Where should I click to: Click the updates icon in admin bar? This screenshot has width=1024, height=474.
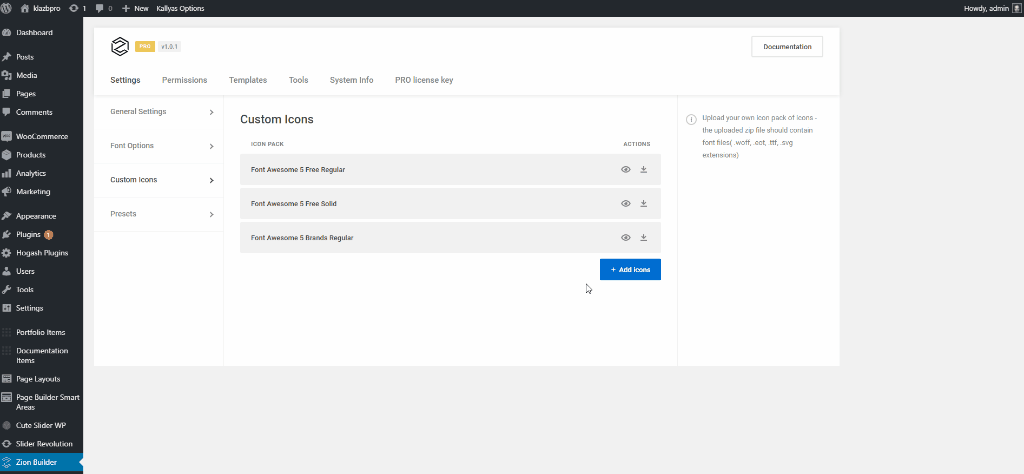click(73, 8)
